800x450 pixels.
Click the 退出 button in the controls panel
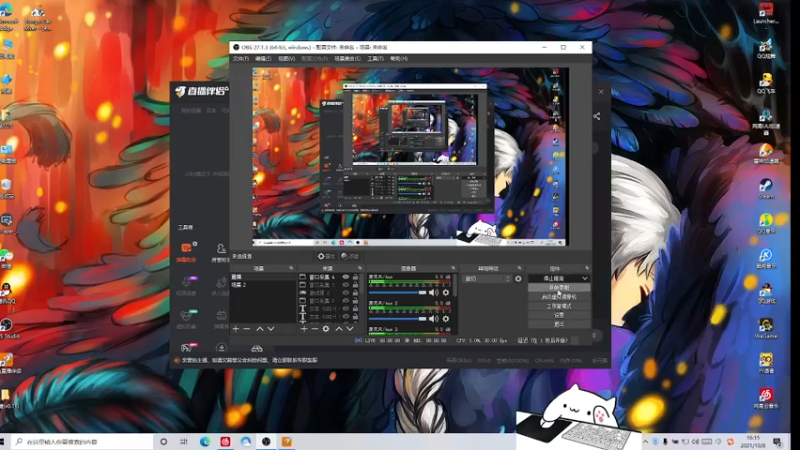[x=559, y=324]
